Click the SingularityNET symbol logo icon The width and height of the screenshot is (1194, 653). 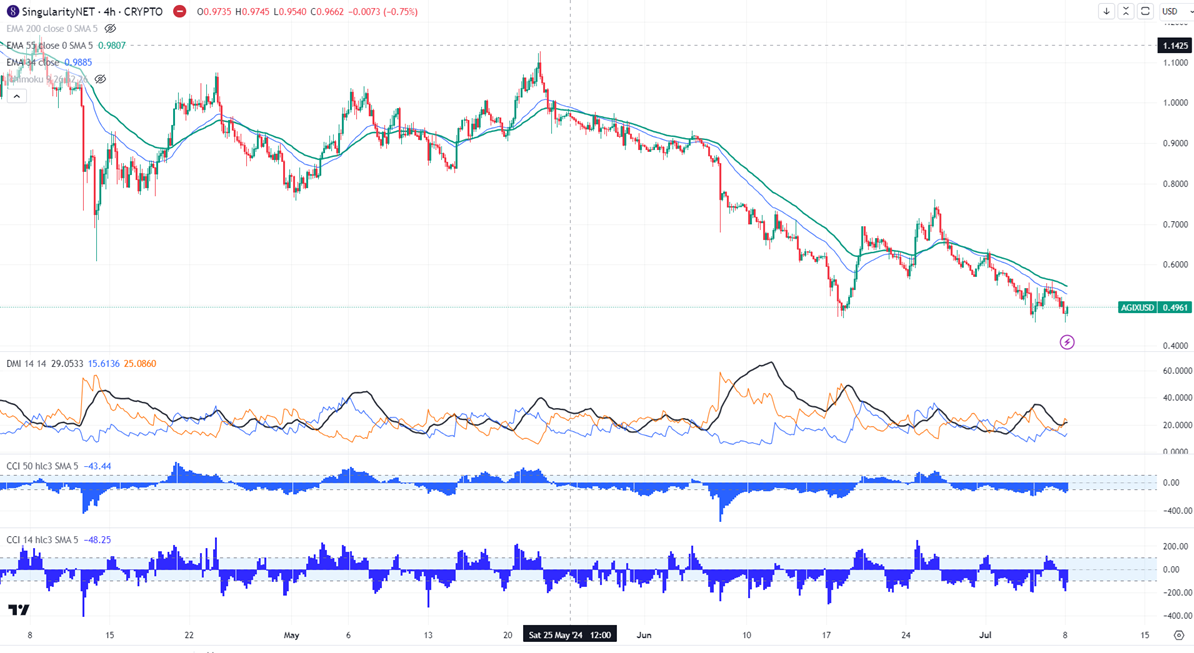tap(12, 11)
